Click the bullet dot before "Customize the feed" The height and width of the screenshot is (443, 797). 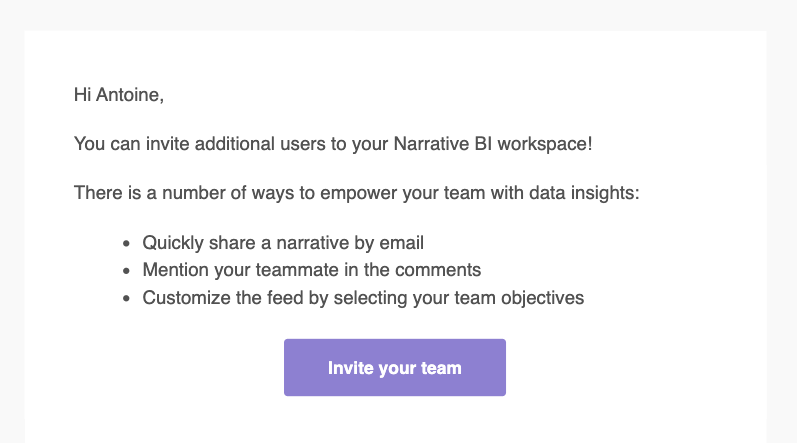[126, 299]
